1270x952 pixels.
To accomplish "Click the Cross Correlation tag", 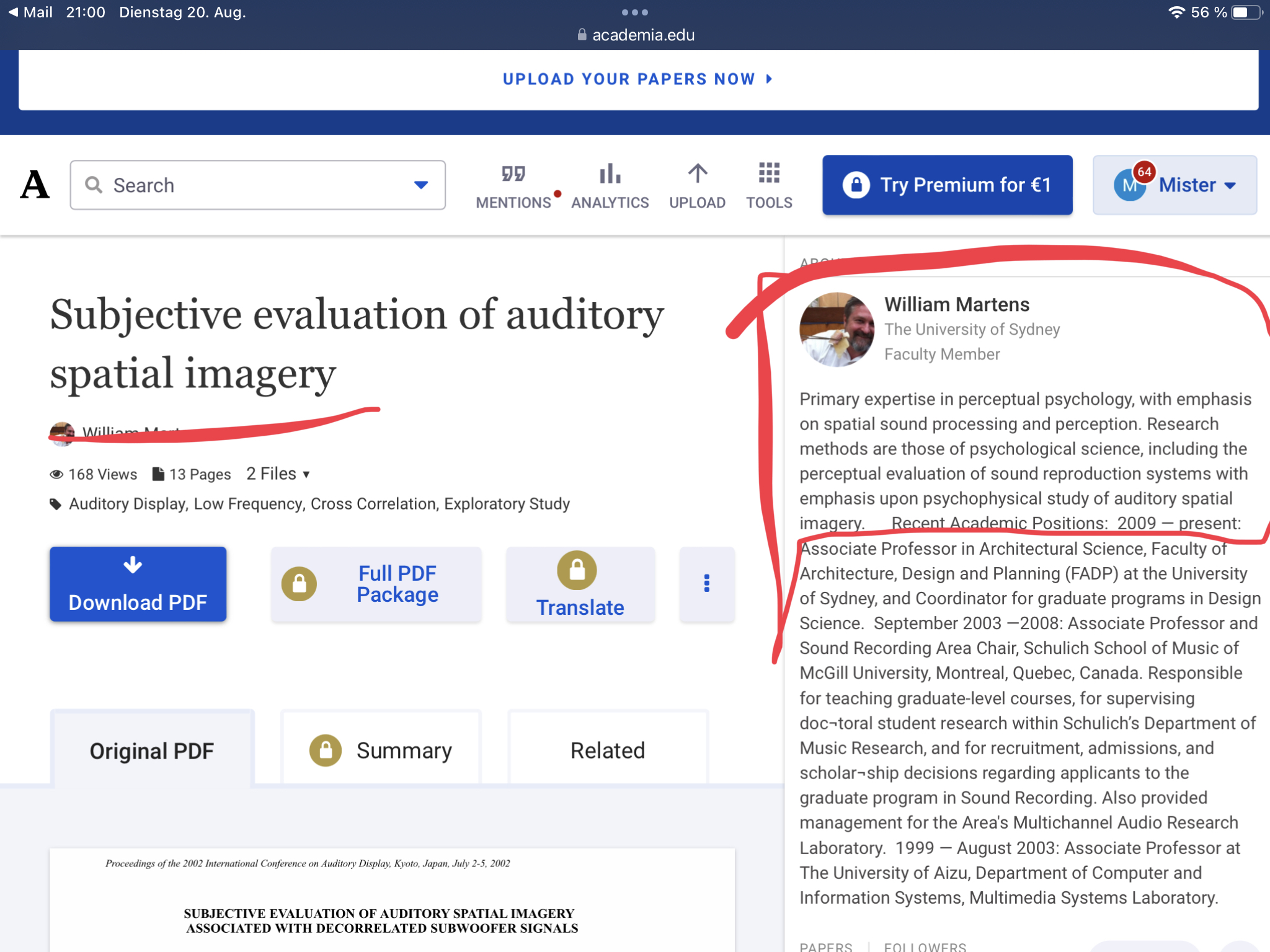I will point(373,504).
